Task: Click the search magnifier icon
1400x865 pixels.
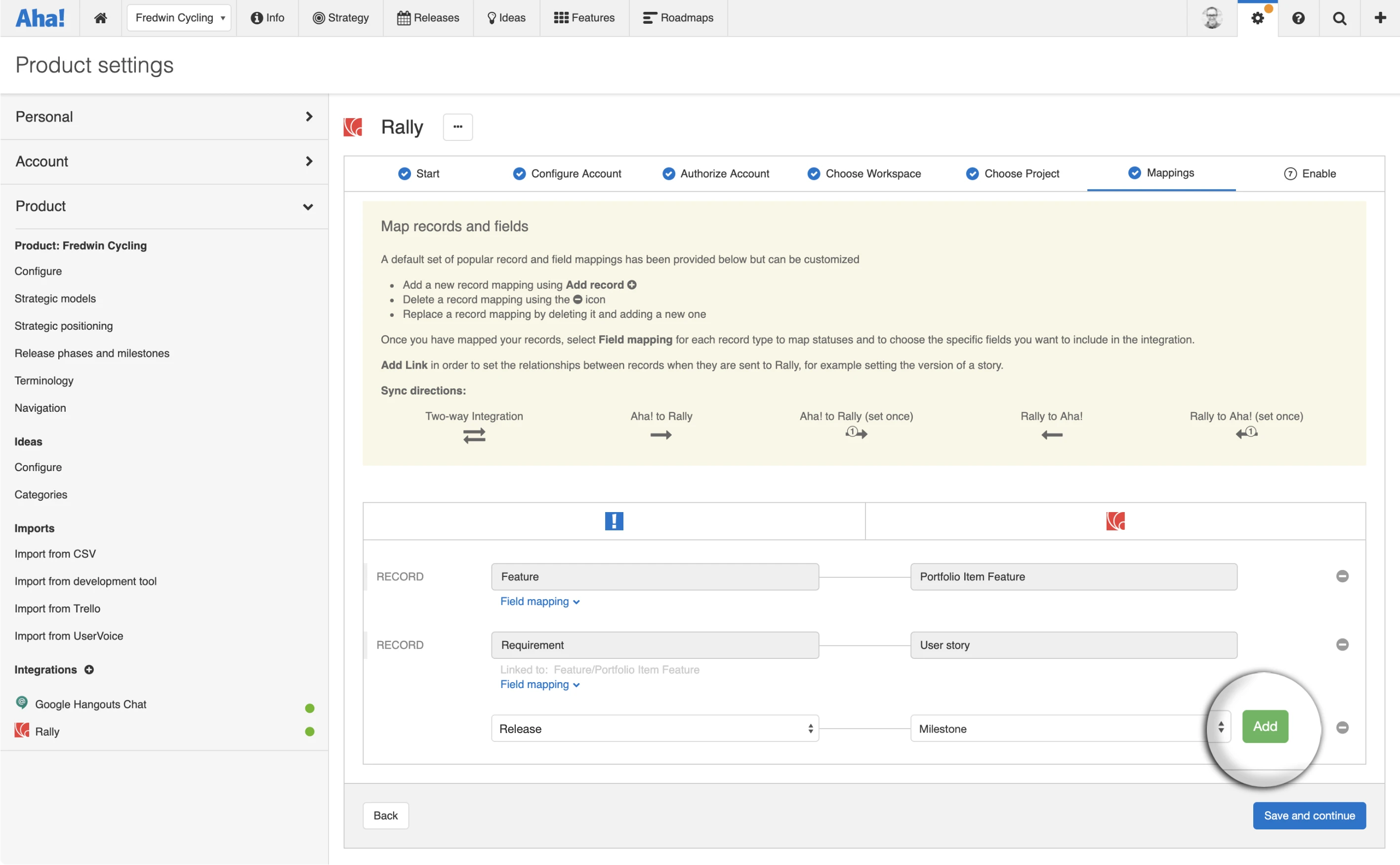Action: (1339, 18)
